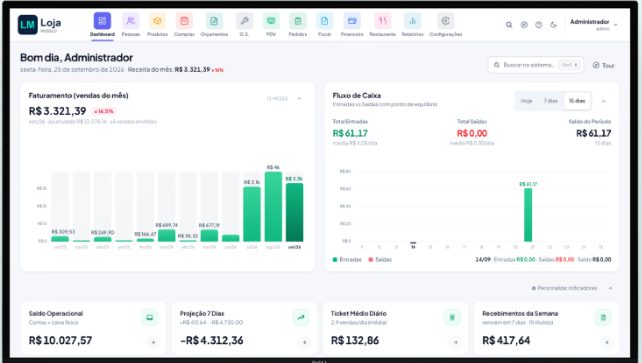Viewport: 642px width, 363px height.
Task: Click the R$ 132,86 average ticket value
Action: tap(355, 340)
